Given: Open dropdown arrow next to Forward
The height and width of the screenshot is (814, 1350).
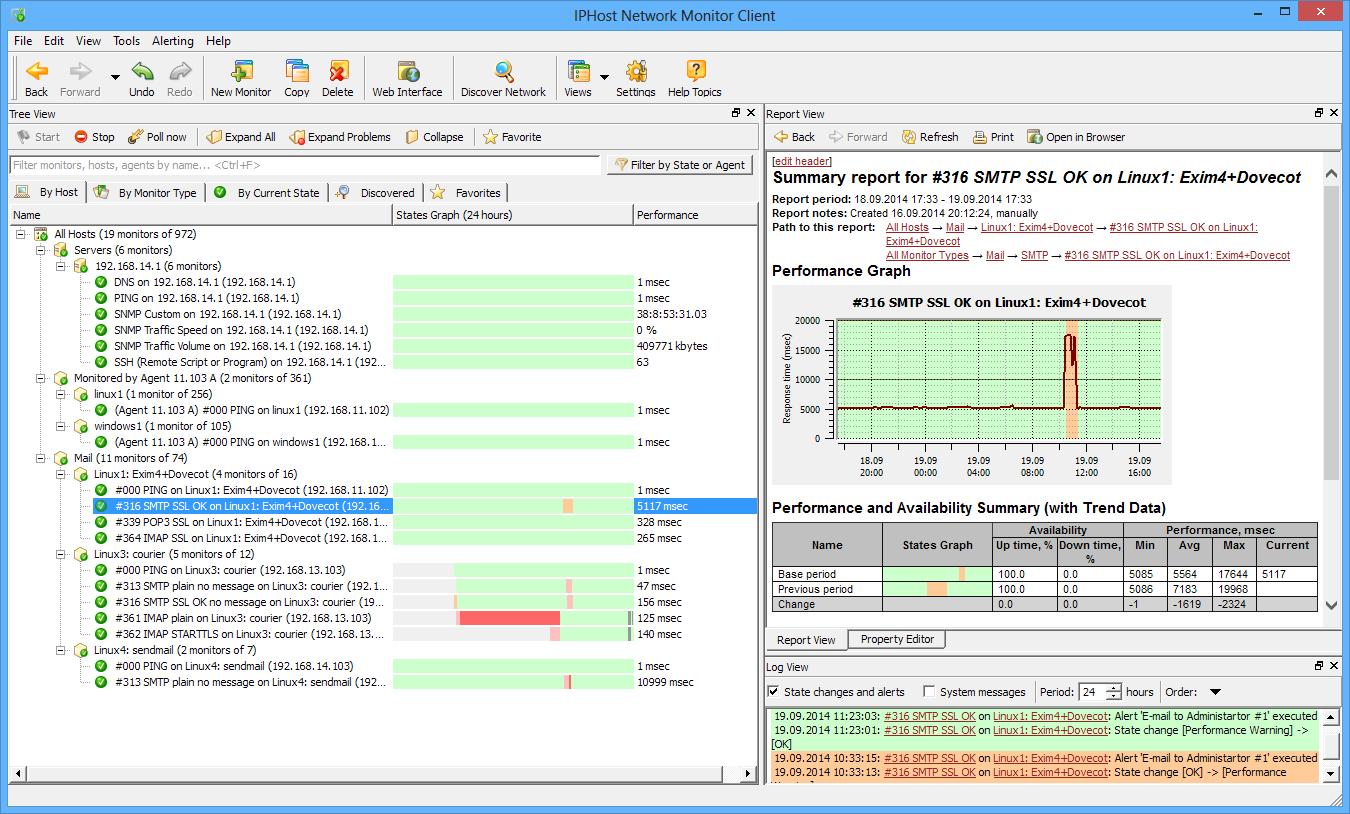Looking at the screenshot, I should point(114,77).
